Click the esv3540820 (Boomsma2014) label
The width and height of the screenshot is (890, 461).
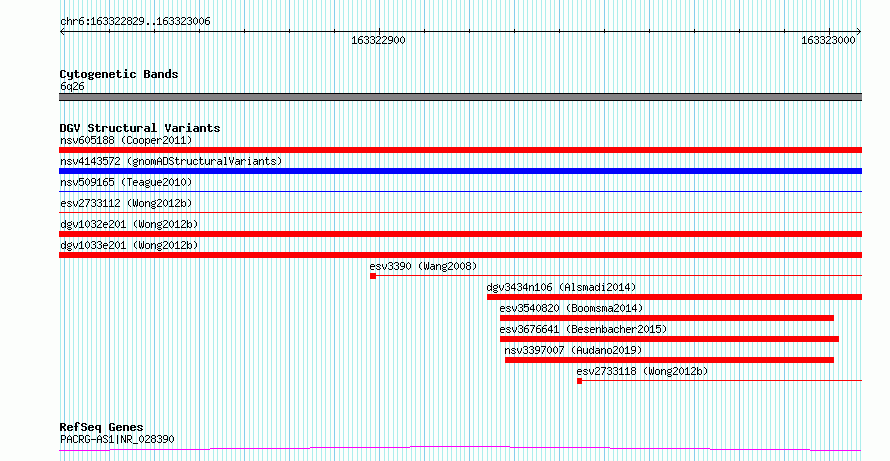[571, 308]
